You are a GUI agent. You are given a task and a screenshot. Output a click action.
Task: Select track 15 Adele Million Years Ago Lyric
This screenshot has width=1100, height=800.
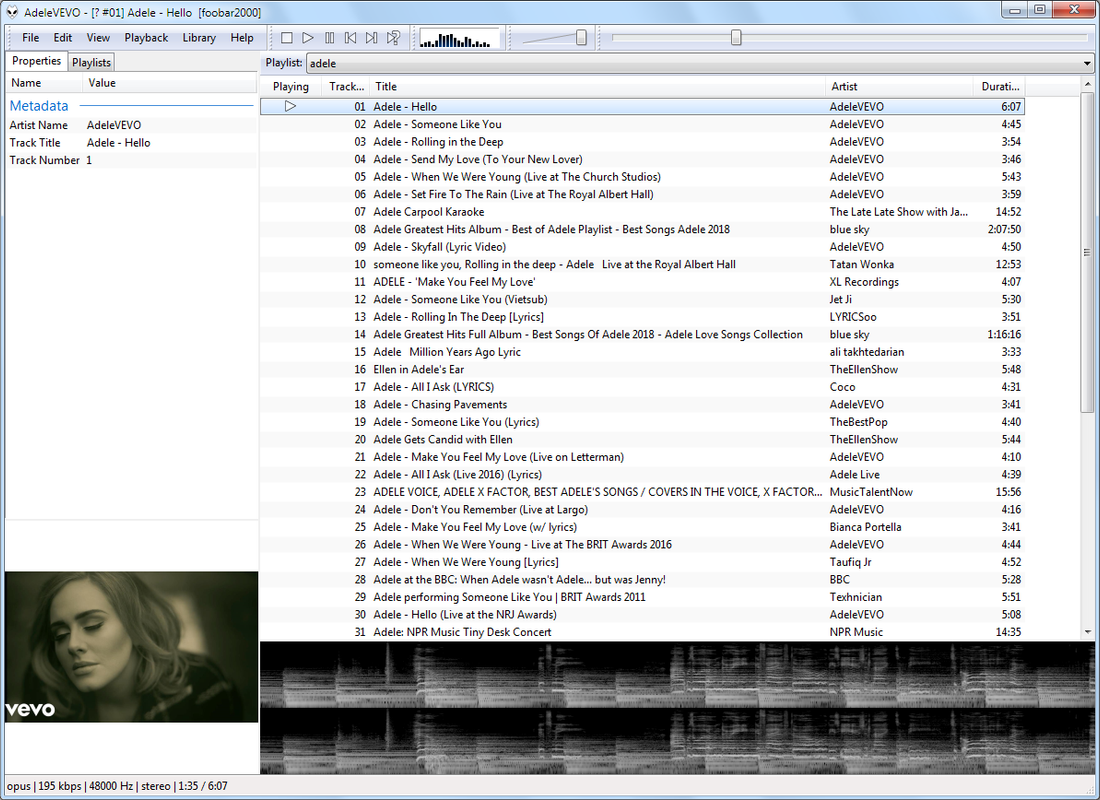tap(642, 352)
